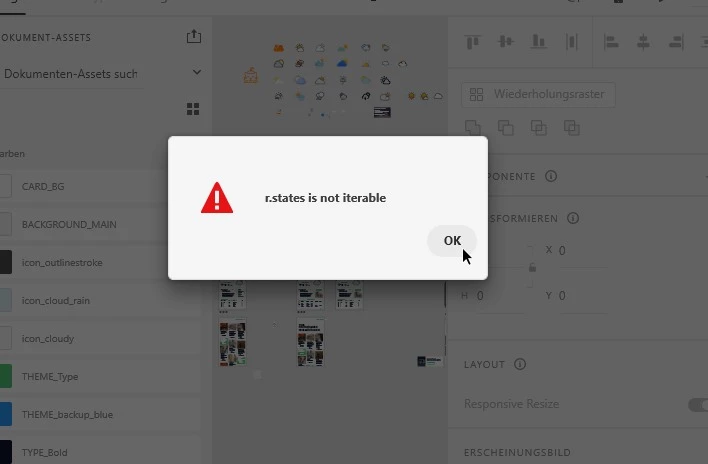Click the Layout info icon

[520, 364]
